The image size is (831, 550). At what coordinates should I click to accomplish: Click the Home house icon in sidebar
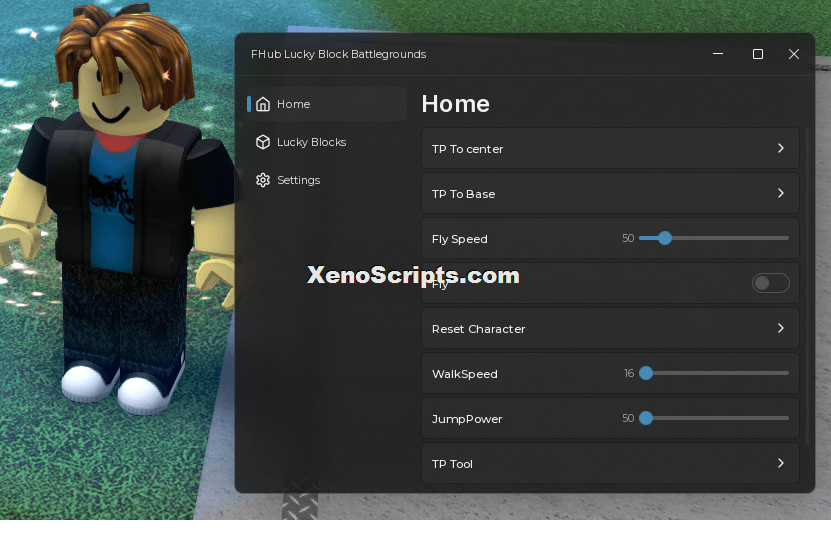(x=263, y=104)
